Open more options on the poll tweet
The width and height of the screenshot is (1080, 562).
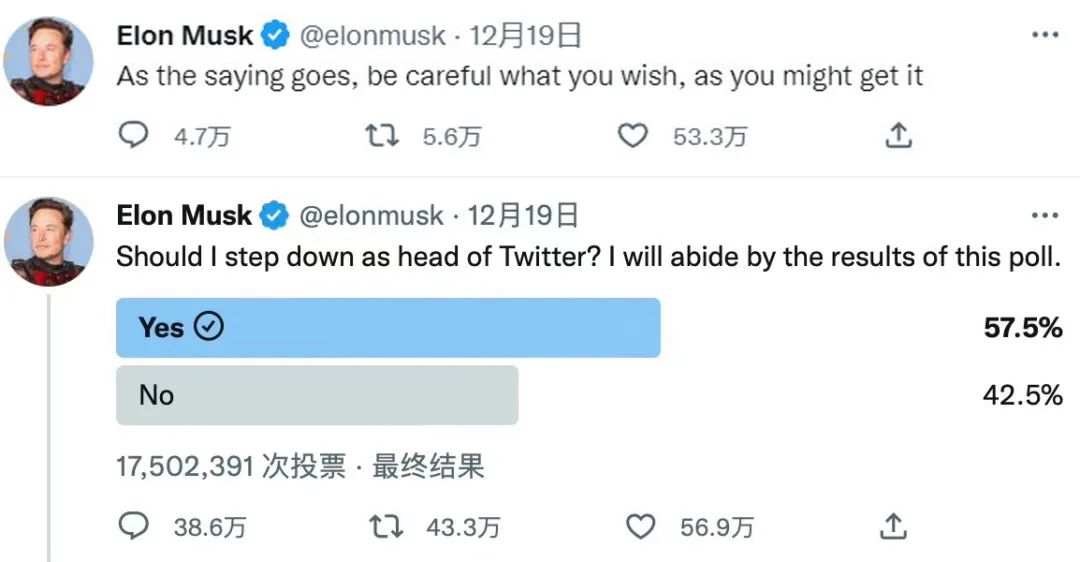(1044, 216)
